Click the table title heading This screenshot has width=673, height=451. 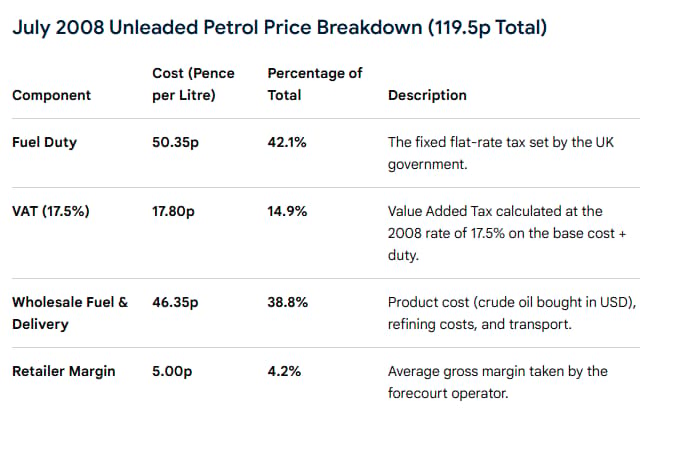[279, 28]
